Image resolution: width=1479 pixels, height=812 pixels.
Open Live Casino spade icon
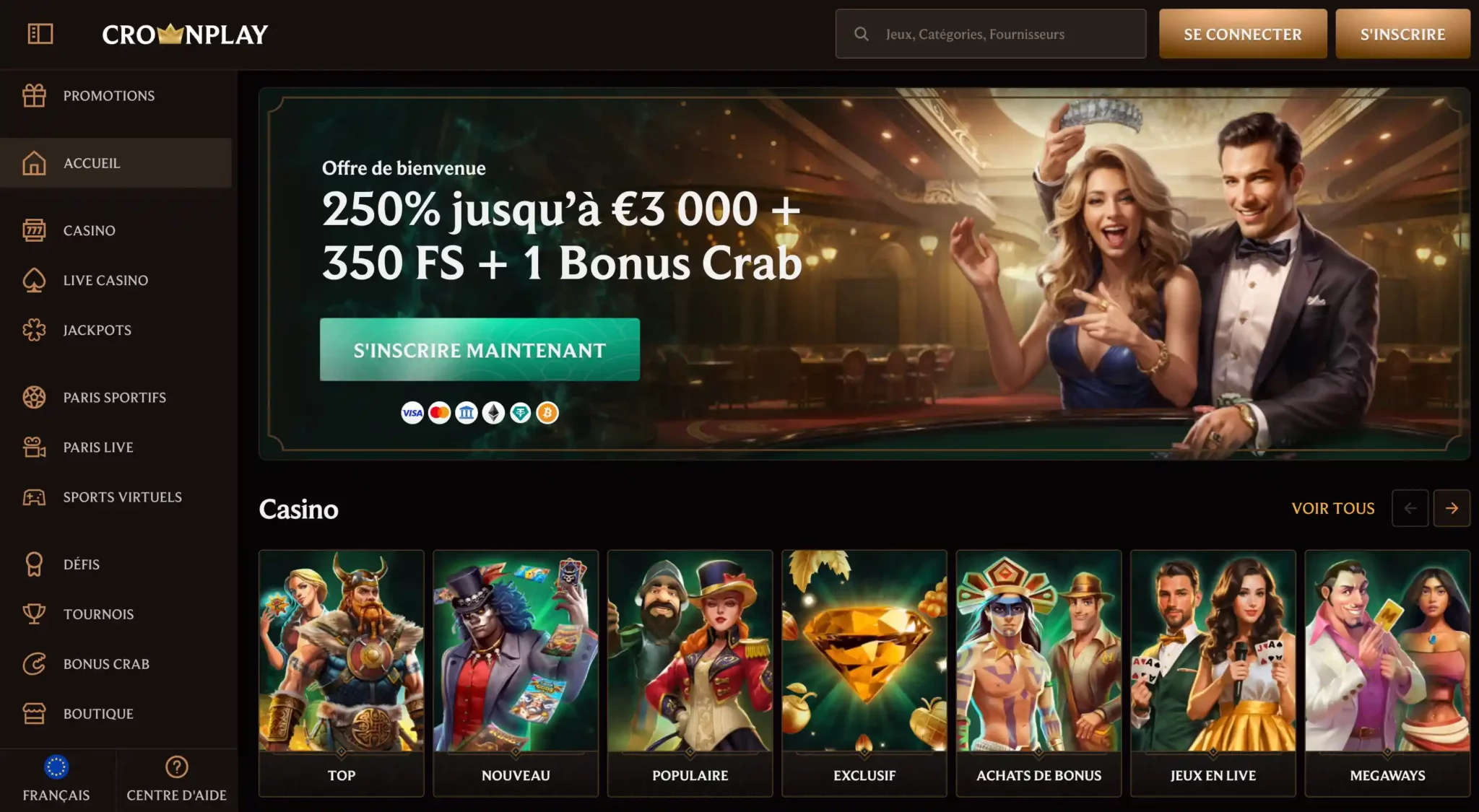click(x=34, y=280)
